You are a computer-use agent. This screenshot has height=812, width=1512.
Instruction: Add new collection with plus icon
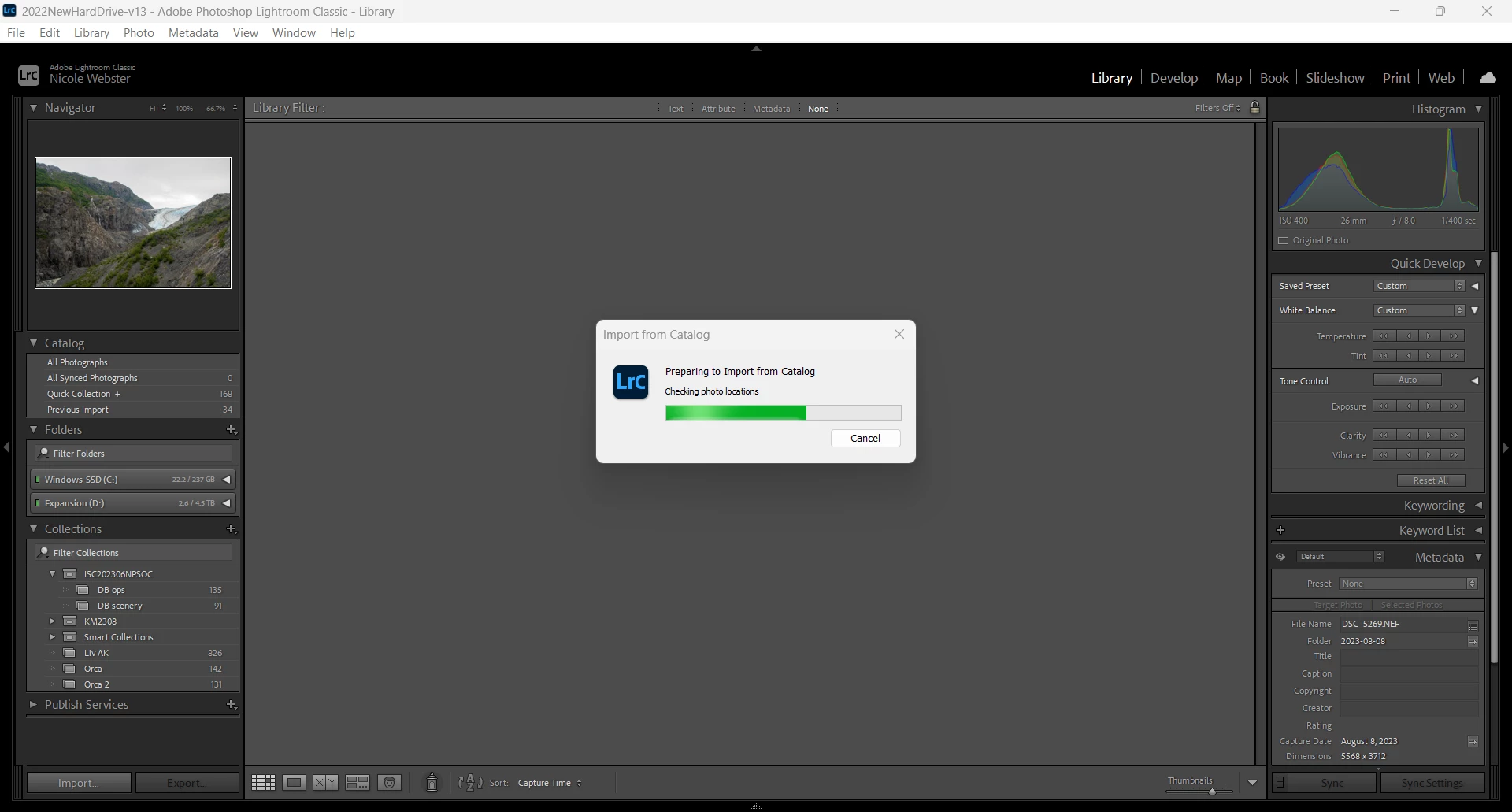232,528
